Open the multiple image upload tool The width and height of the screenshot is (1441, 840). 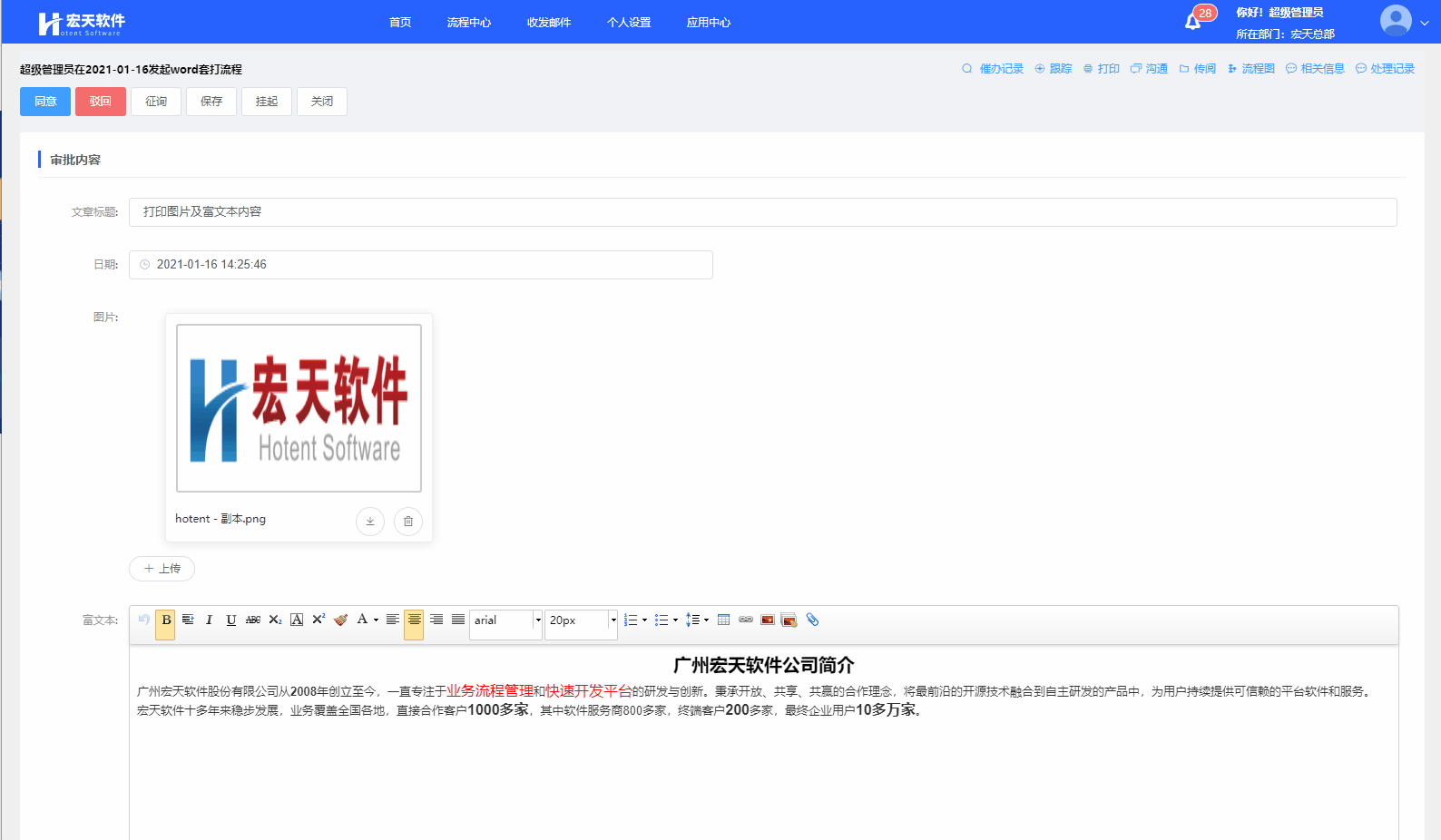click(789, 620)
